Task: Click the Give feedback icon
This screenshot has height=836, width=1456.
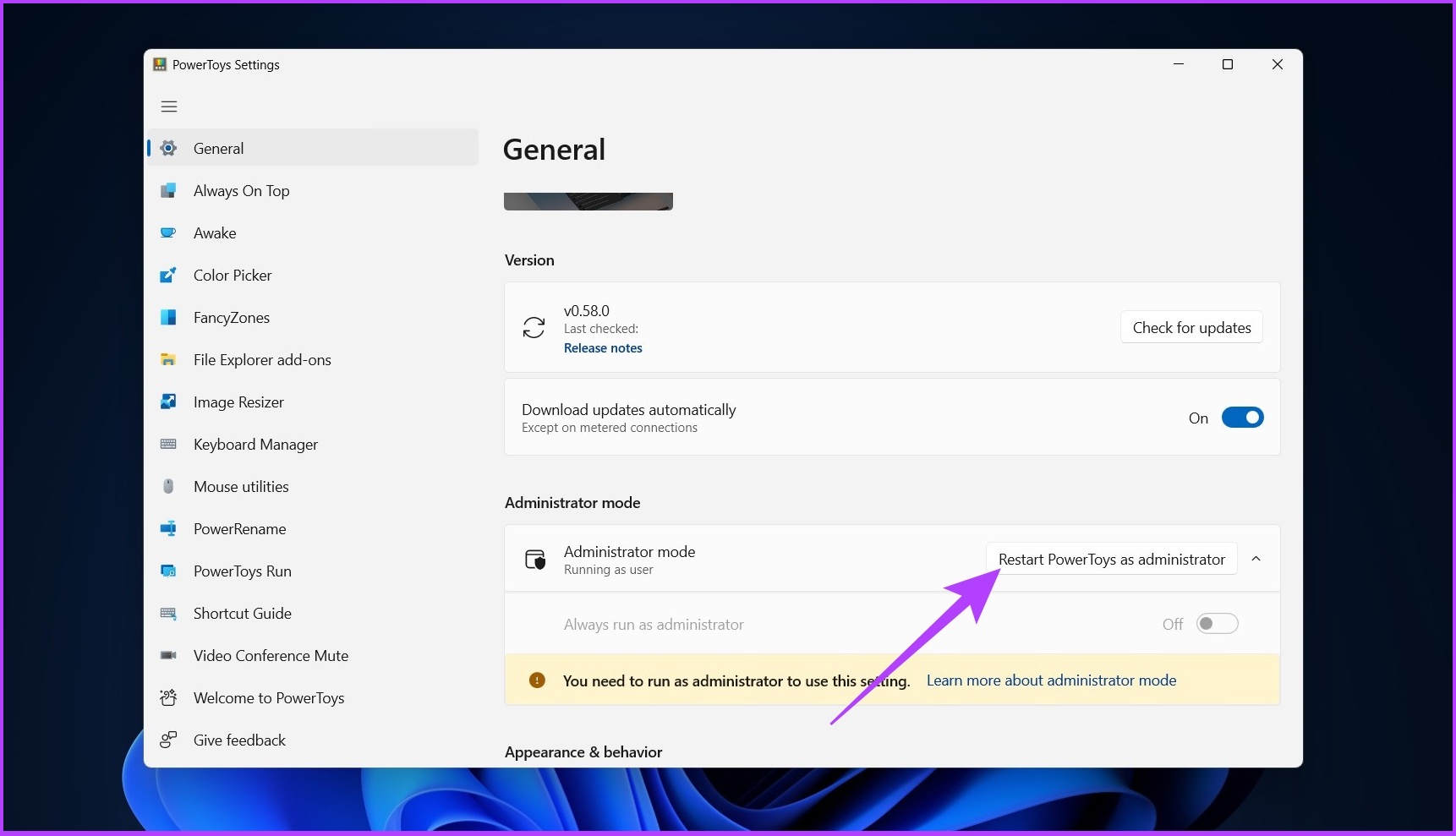Action: tap(168, 740)
